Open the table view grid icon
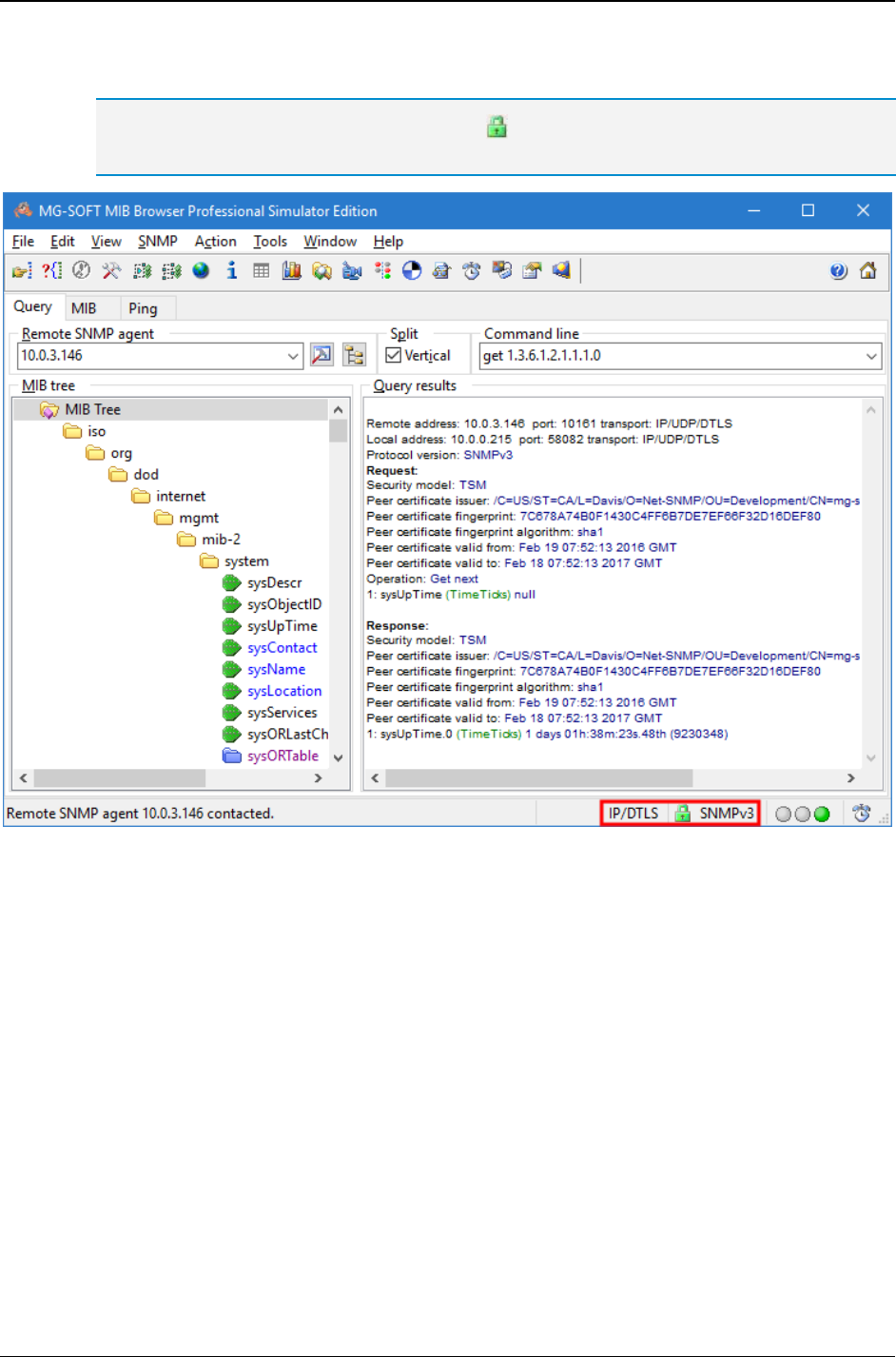The width and height of the screenshot is (896, 1357). 261,271
